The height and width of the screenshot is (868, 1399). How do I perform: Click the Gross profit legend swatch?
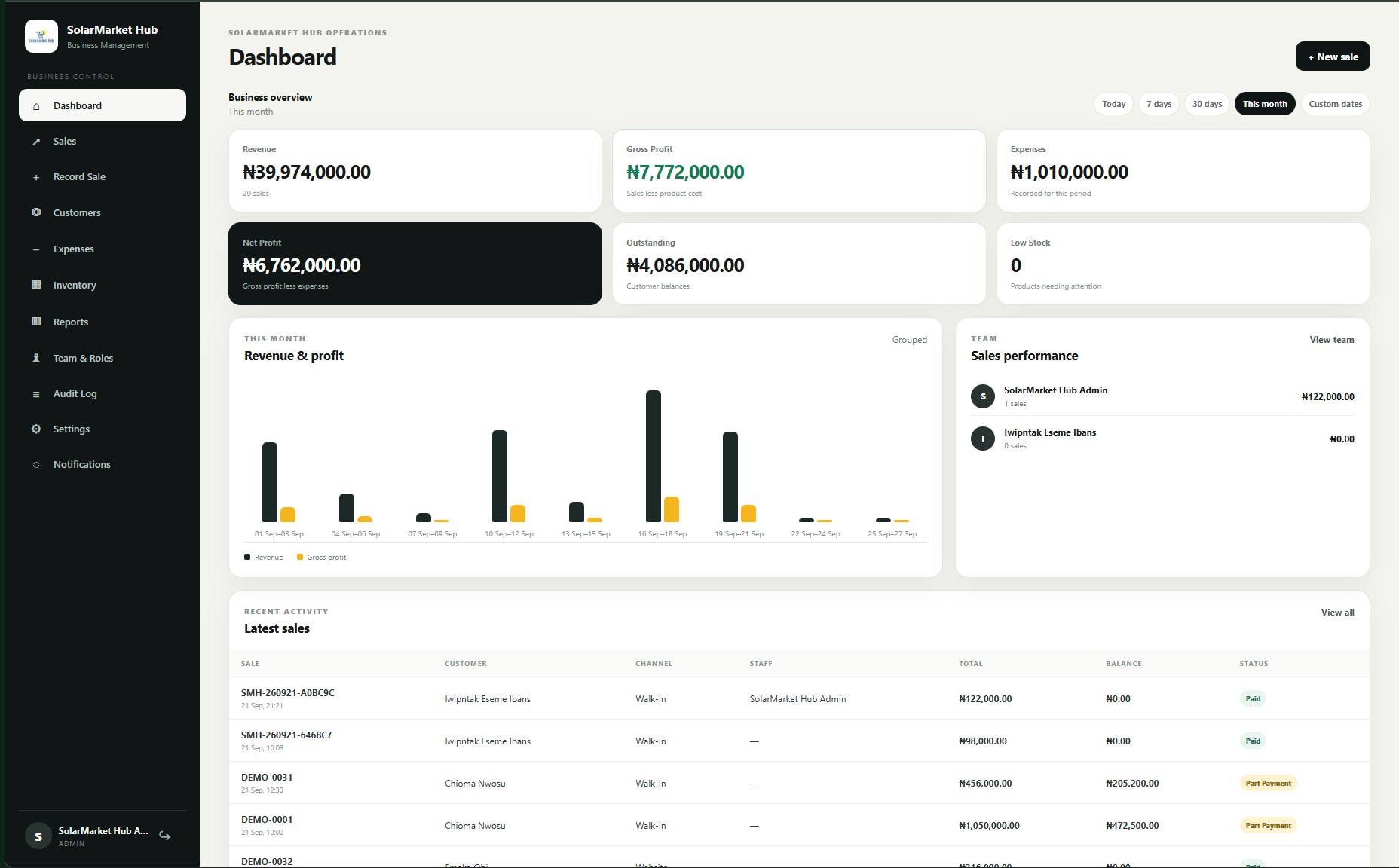point(300,557)
